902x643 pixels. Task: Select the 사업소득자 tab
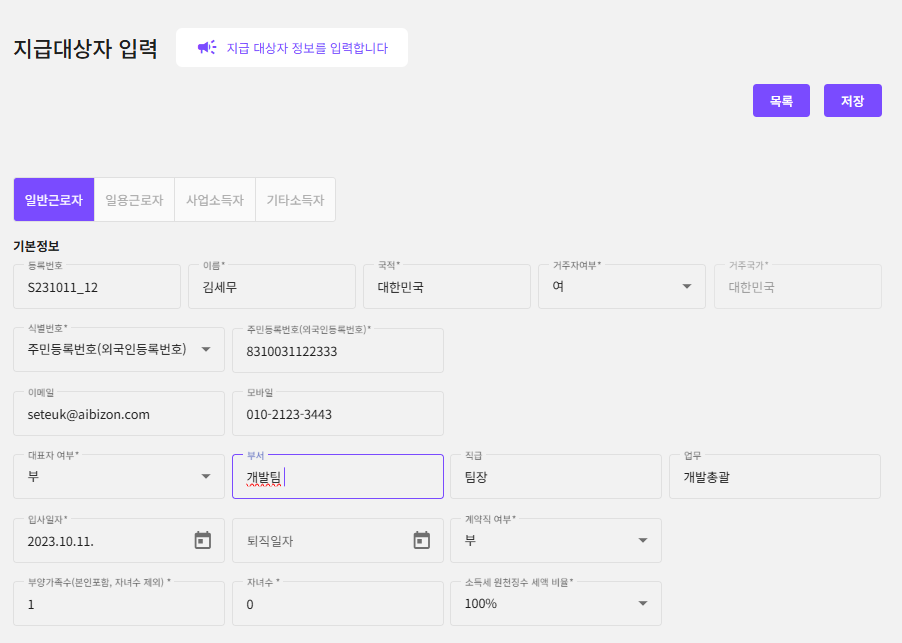(x=215, y=200)
